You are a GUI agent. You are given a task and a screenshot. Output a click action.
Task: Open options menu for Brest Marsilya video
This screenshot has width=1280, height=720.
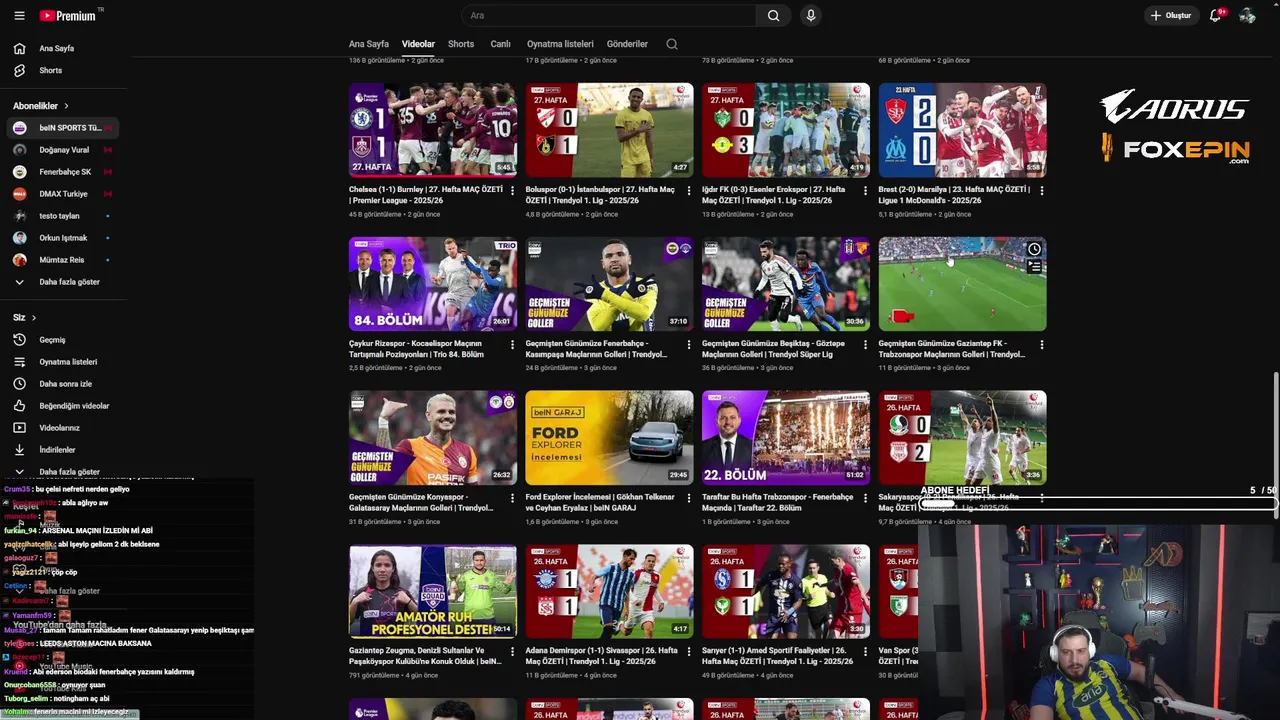pos(1042,190)
